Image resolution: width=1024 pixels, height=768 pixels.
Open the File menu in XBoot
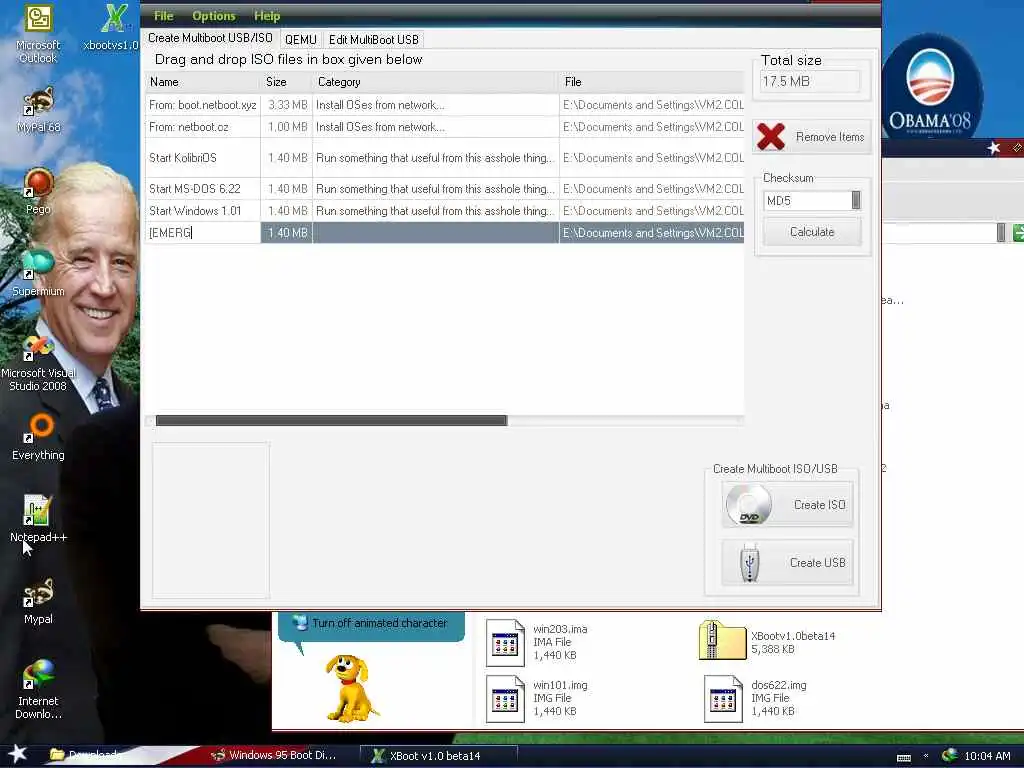pyautogui.click(x=163, y=16)
